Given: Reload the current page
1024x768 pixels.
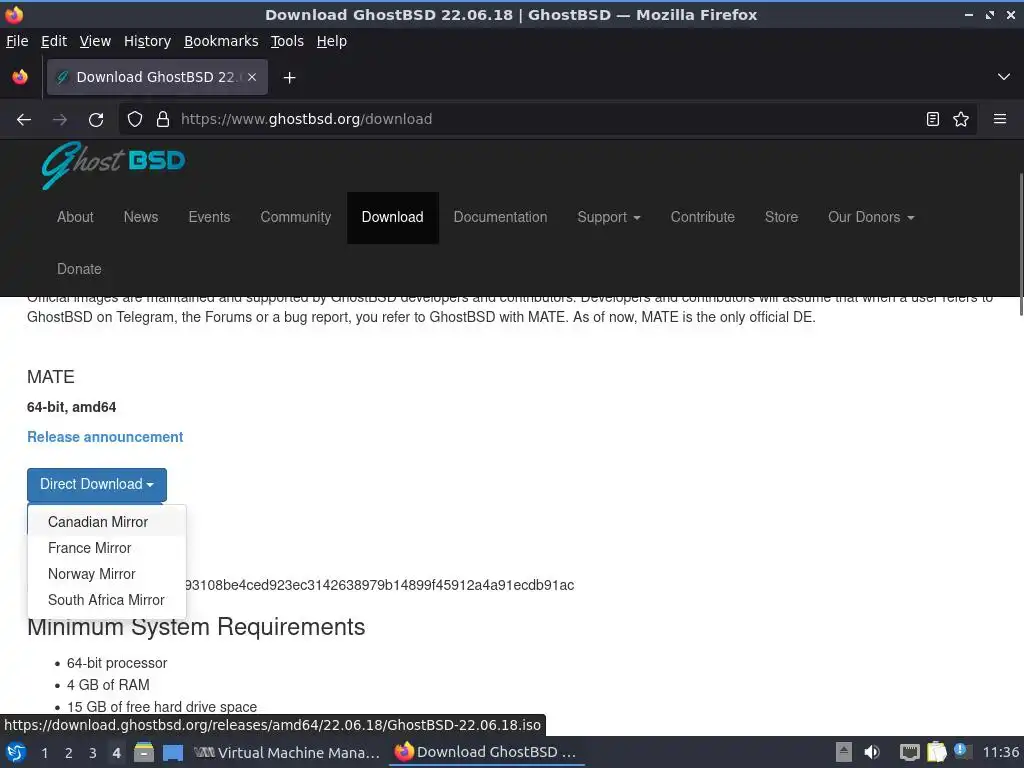Looking at the screenshot, I should (x=96, y=120).
